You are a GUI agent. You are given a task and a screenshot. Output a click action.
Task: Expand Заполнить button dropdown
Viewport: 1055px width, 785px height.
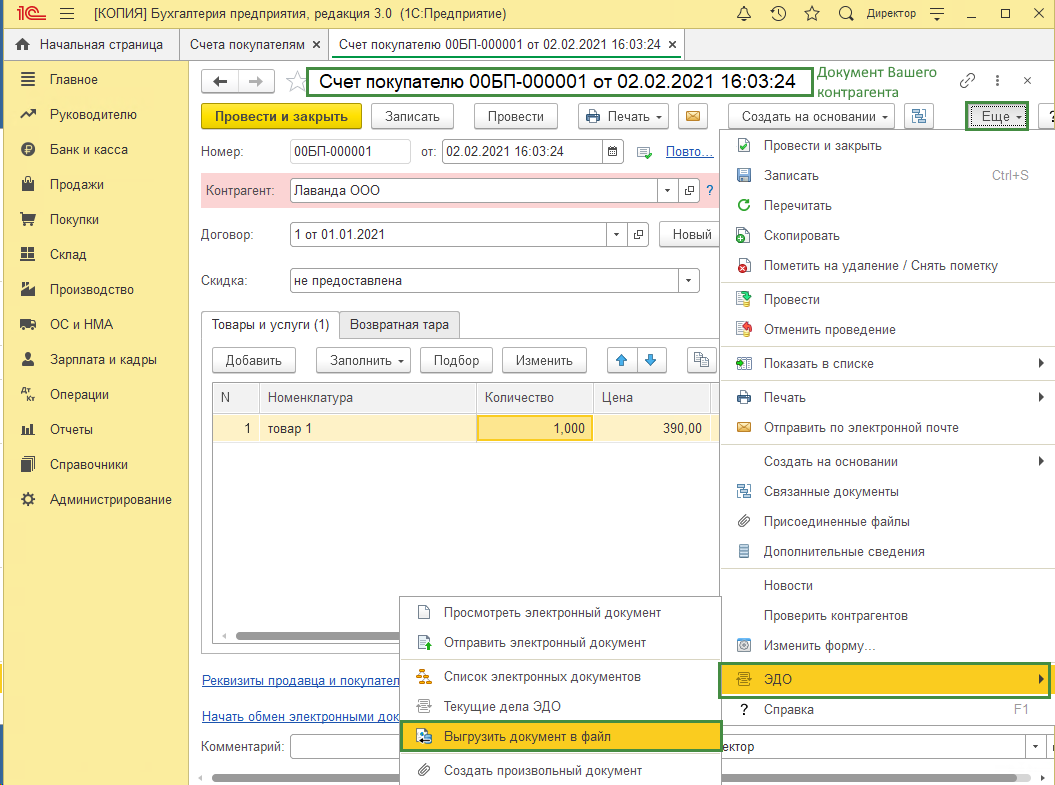pos(363,361)
